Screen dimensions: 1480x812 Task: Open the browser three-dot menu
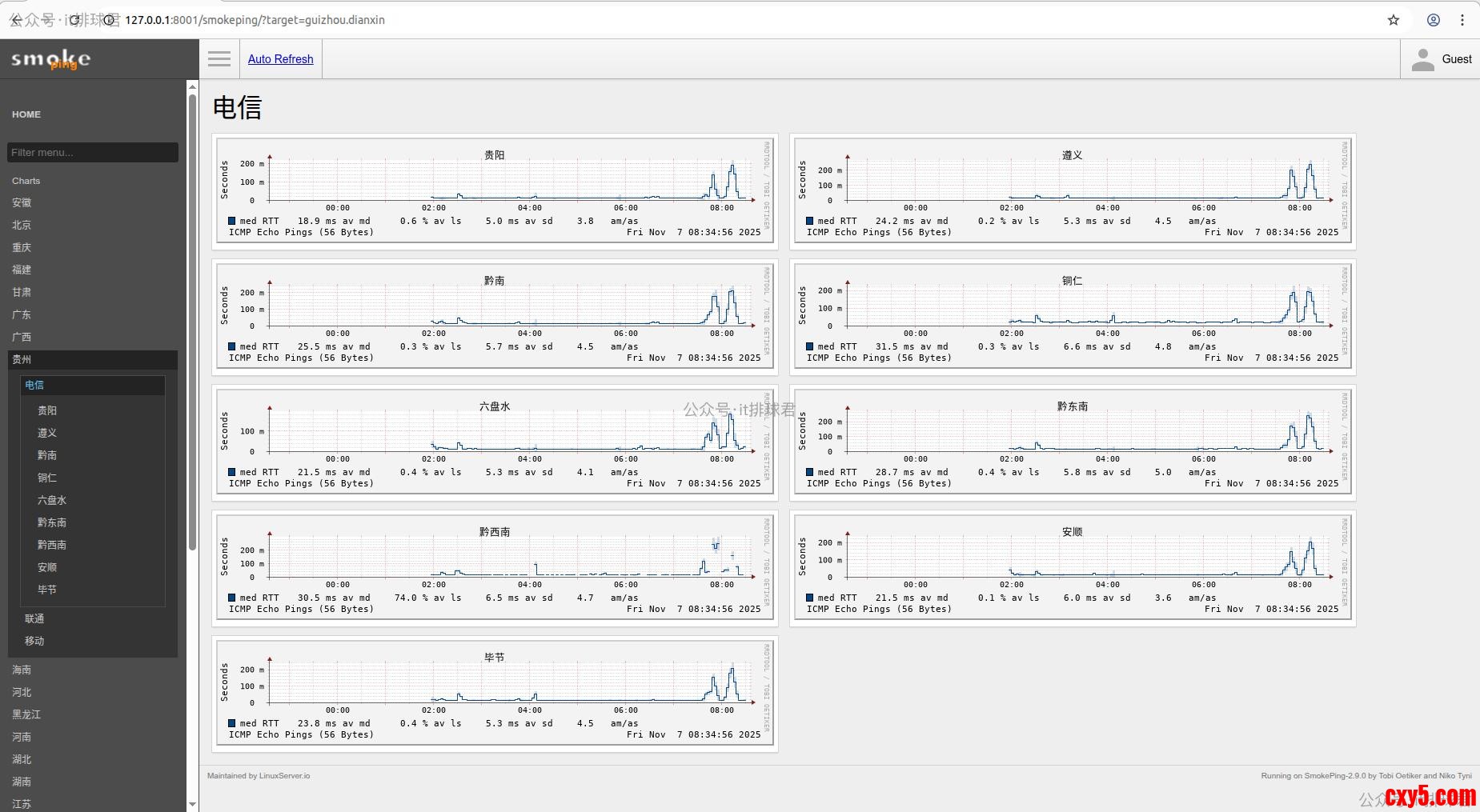click(1462, 20)
